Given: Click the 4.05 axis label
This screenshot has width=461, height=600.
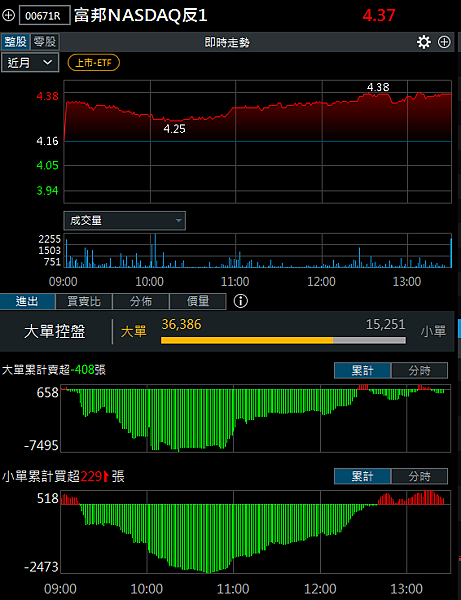Looking at the screenshot, I should (x=47, y=165).
